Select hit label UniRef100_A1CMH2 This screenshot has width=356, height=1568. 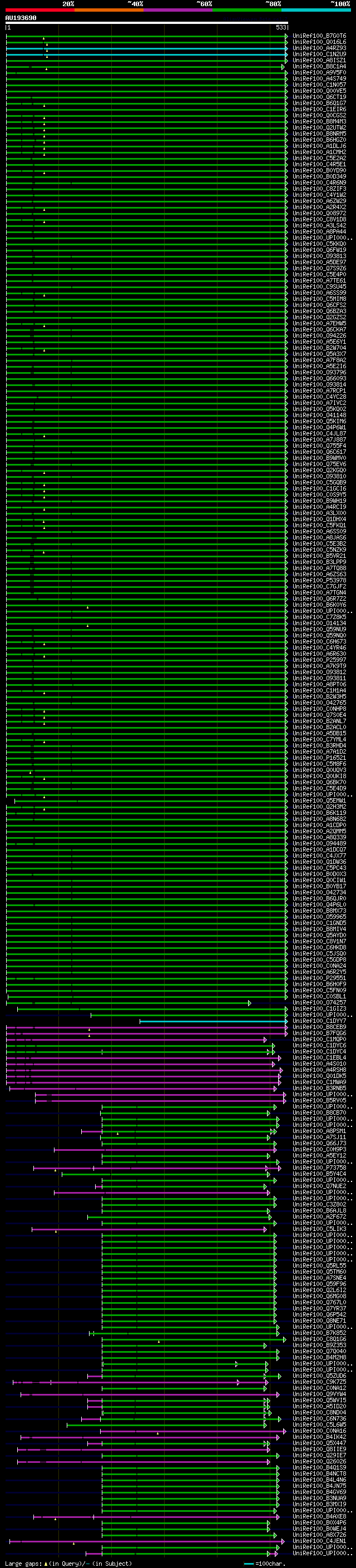(319, 152)
